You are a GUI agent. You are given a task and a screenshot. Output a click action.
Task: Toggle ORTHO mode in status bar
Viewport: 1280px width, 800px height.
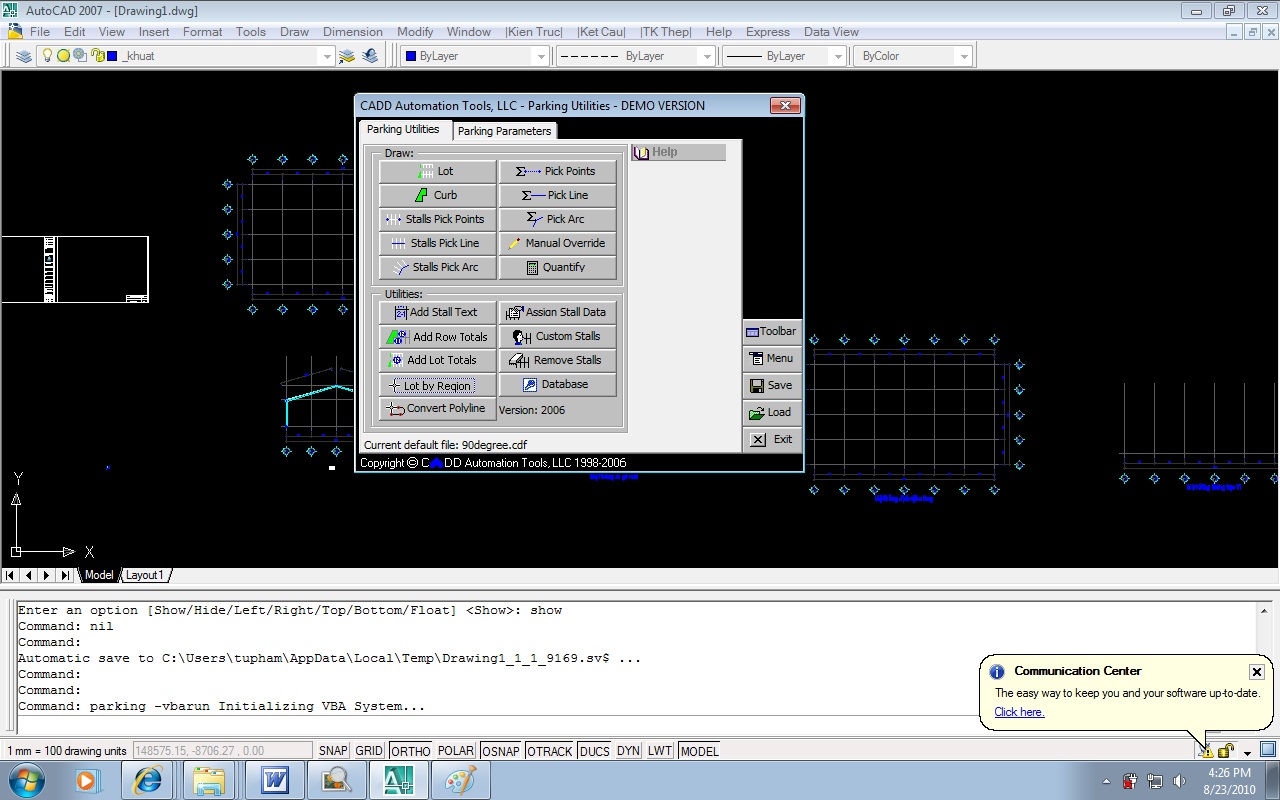point(410,751)
